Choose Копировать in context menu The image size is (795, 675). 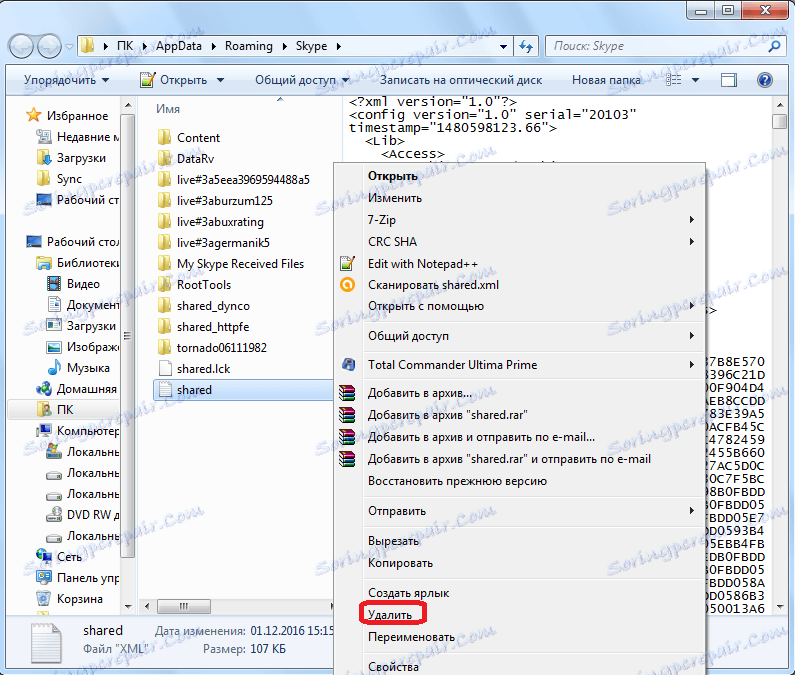(401, 563)
